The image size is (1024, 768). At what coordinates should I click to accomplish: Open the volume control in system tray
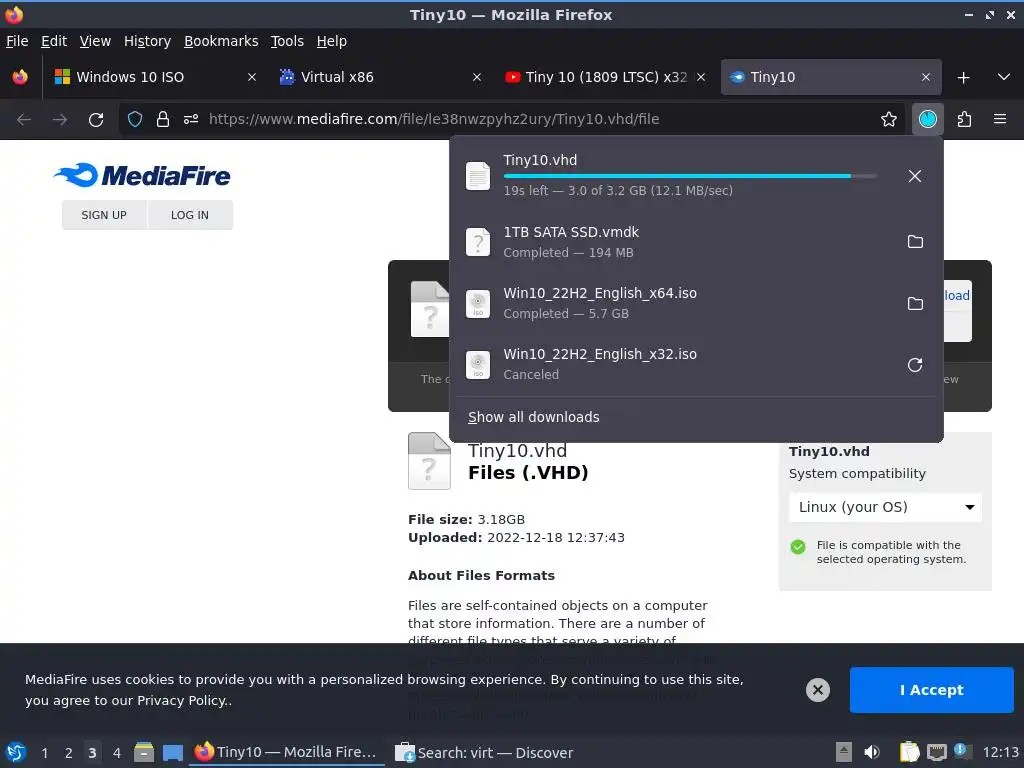(872, 752)
